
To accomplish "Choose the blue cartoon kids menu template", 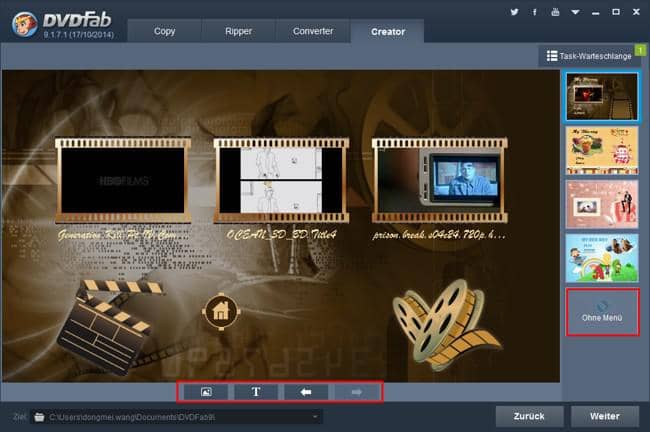I will tap(601, 258).
